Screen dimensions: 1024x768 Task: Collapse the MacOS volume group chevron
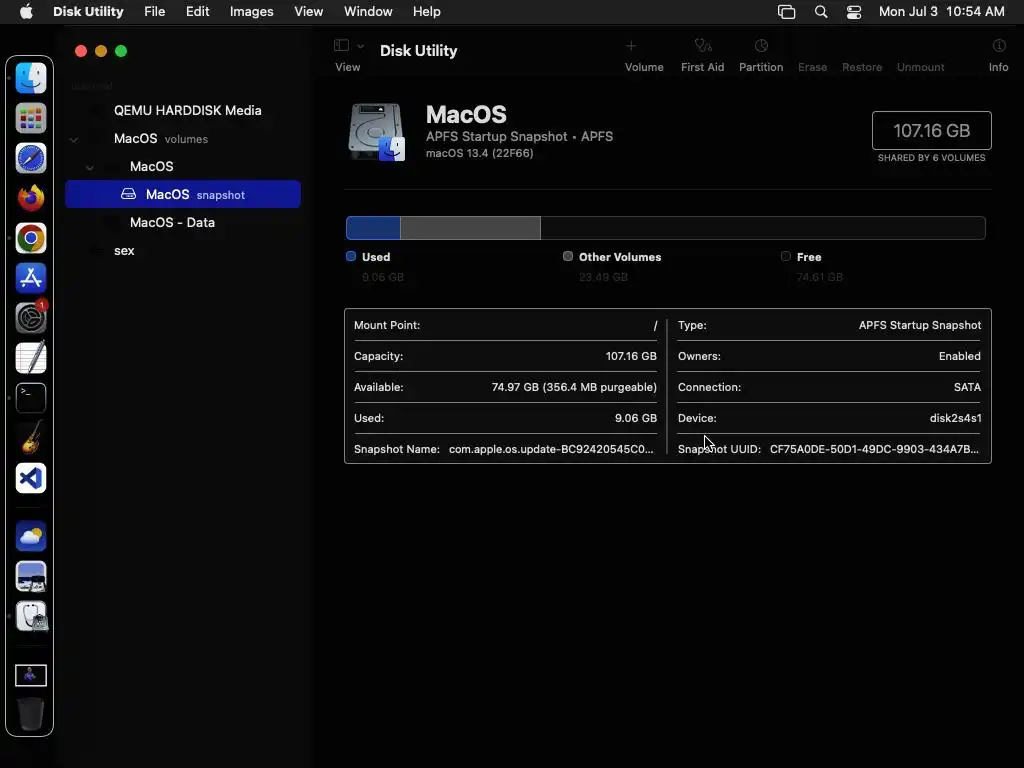[x=89, y=167]
